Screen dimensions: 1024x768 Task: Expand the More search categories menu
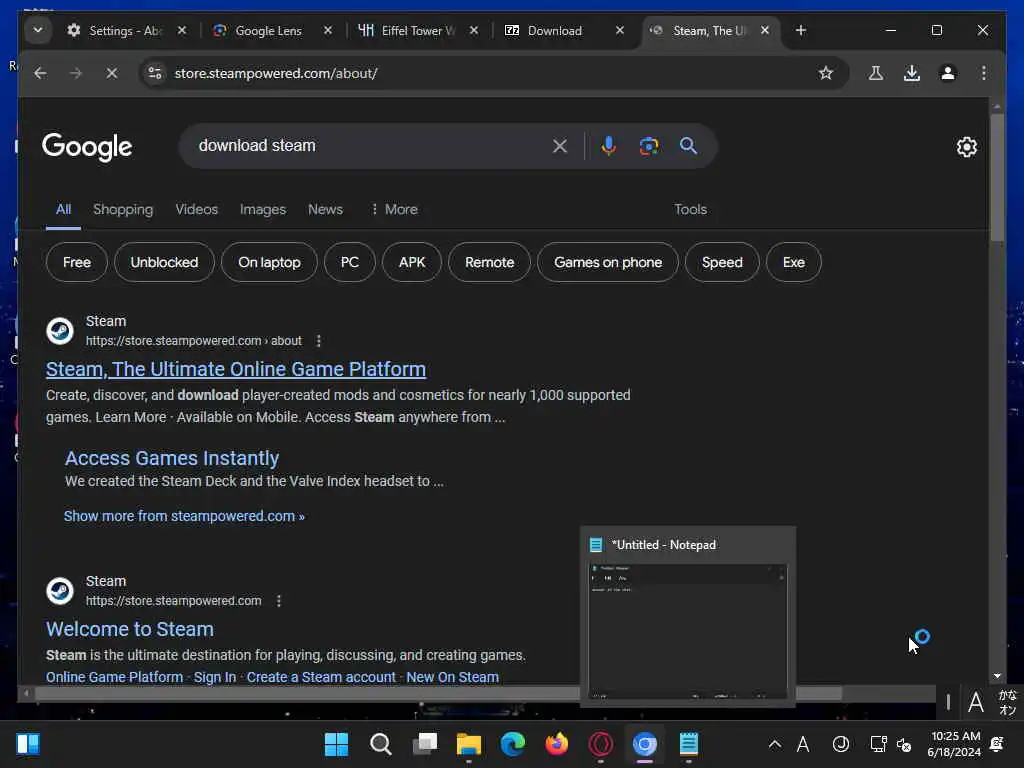point(394,210)
